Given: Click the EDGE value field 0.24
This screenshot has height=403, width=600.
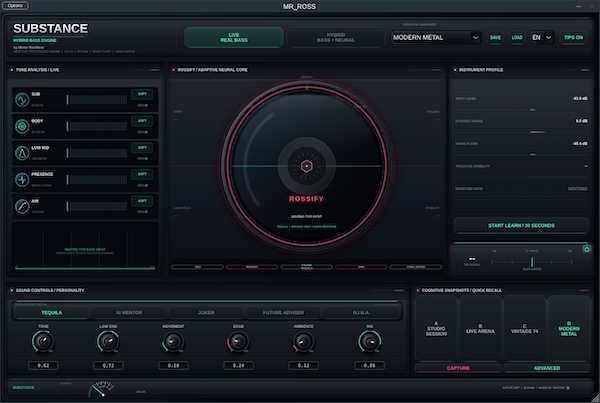Looking at the screenshot, I should click(x=238, y=365).
